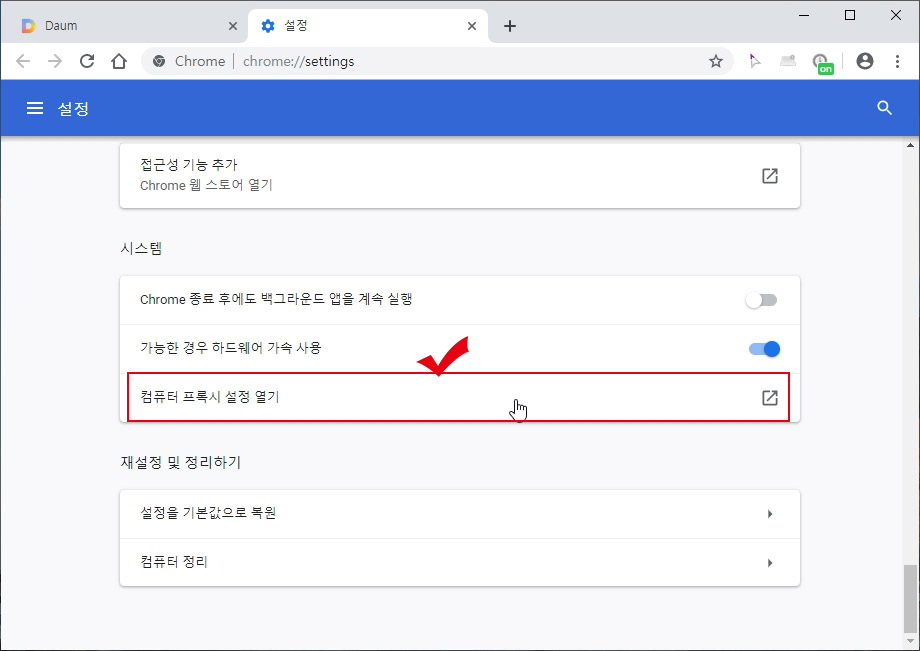Reload the current page
This screenshot has width=920, height=651.
click(87, 61)
